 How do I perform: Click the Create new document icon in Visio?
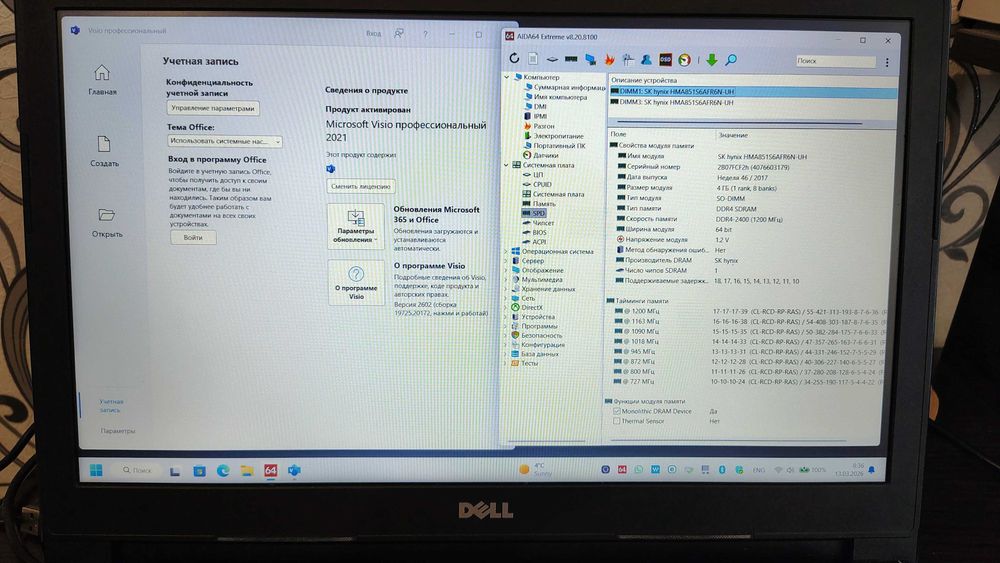(x=104, y=144)
